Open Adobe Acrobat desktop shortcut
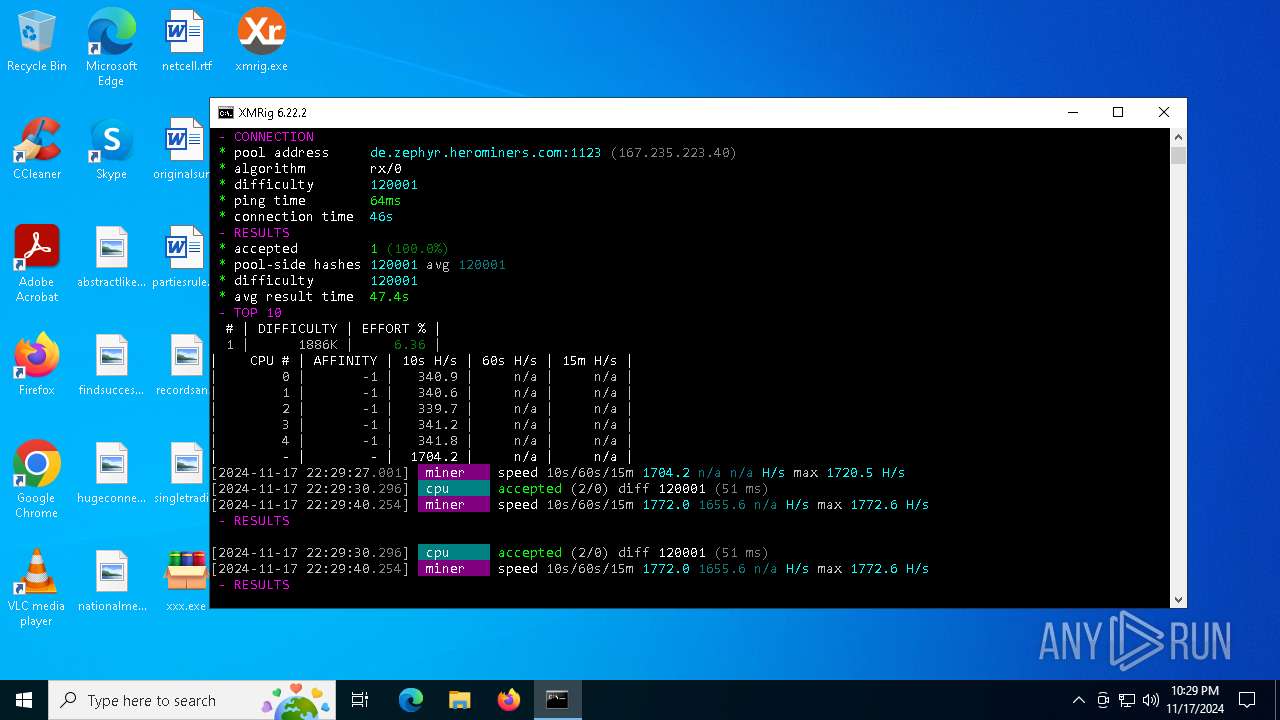 coord(37,264)
